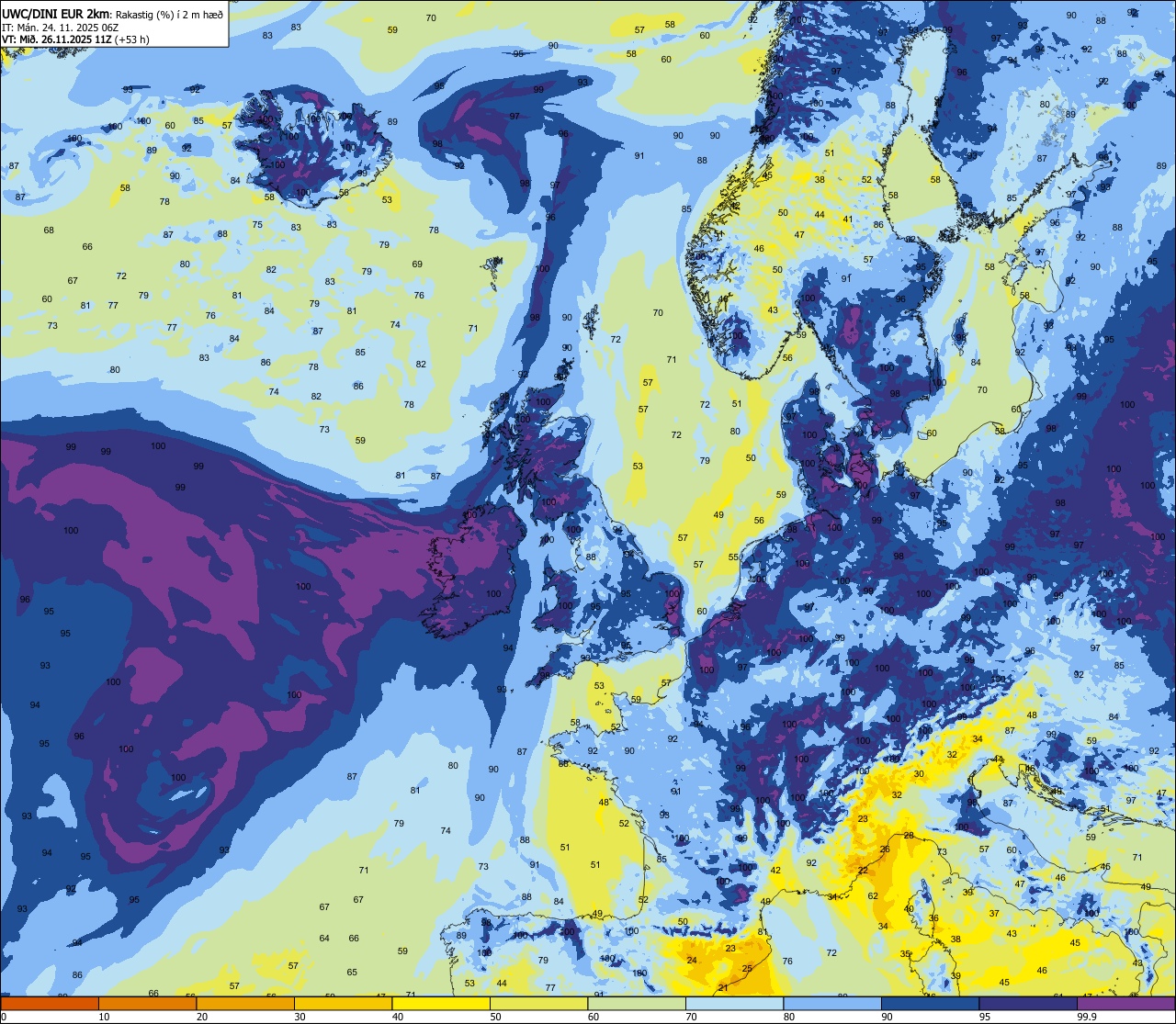Click the 10–20% orange legend swatch

tap(147, 1003)
